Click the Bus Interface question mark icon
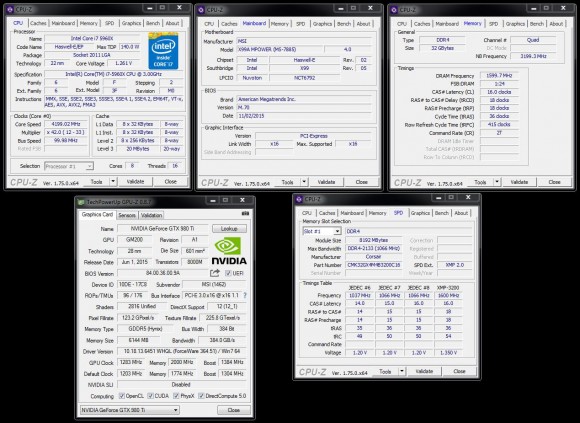 (x=245, y=295)
